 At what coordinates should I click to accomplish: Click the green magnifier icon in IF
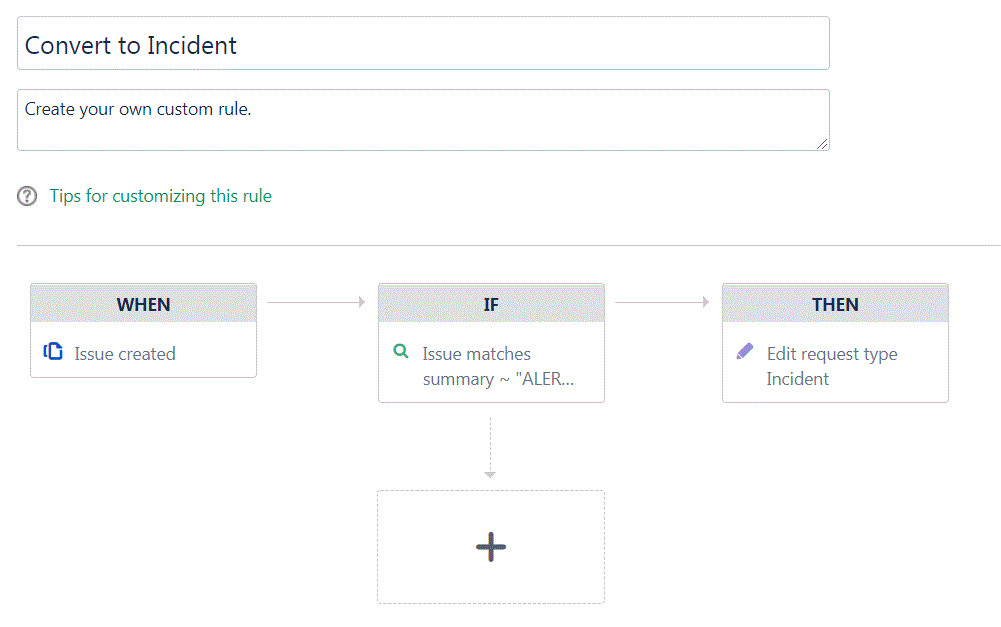[401, 351]
